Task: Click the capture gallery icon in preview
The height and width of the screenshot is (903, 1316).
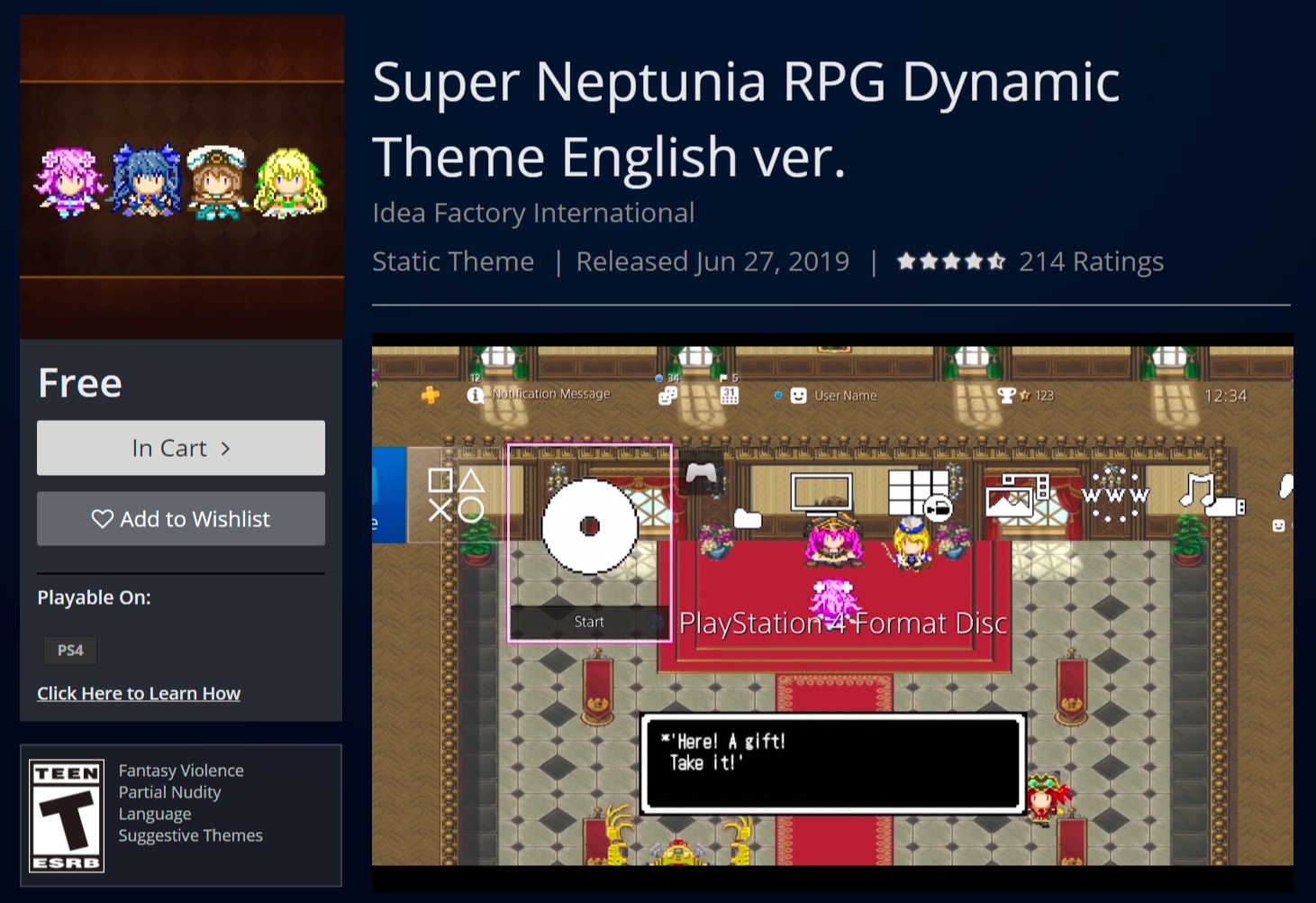Action: [1018, 495]
